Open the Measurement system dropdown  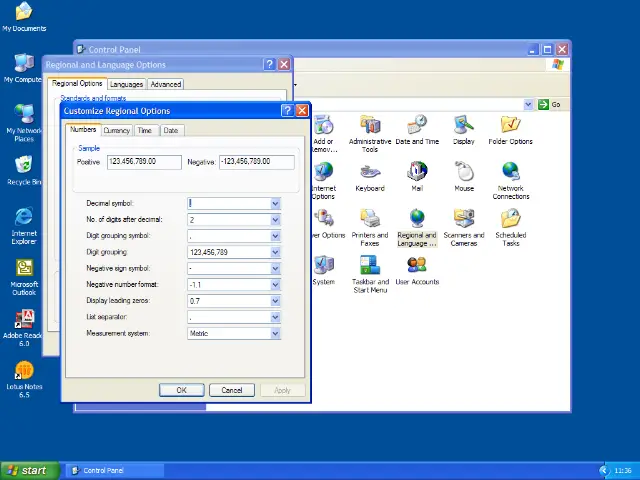(275, 333)
